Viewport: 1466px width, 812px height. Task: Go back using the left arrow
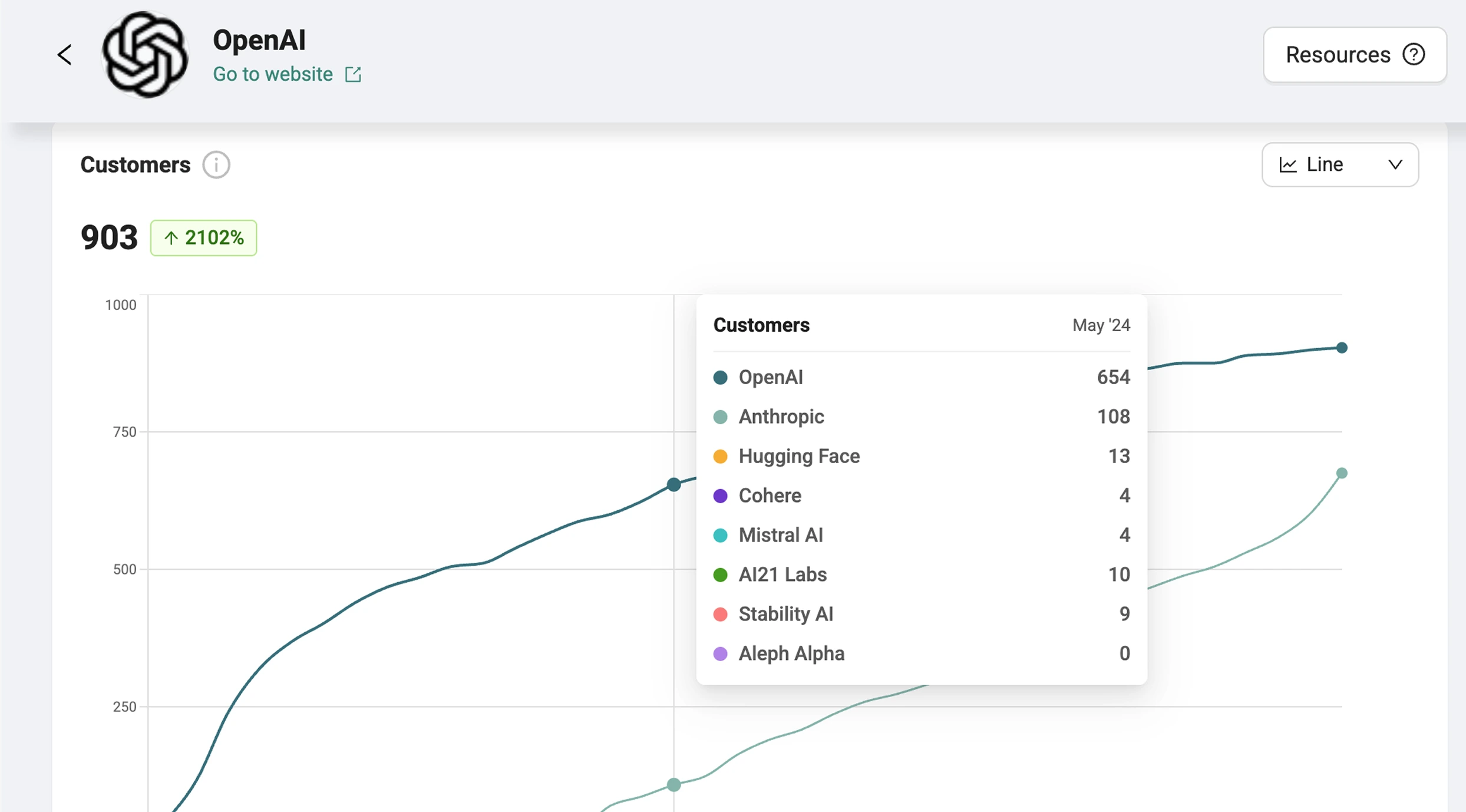pos(65,55)
